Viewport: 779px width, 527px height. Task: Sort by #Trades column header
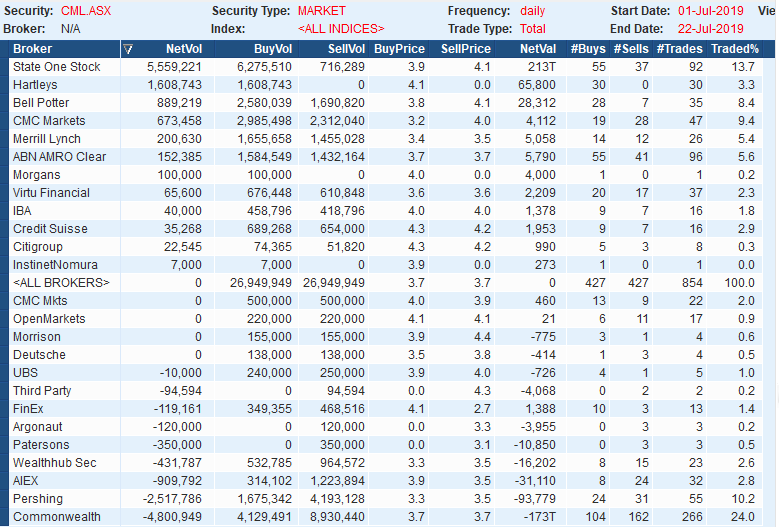[x=680, y=49]
